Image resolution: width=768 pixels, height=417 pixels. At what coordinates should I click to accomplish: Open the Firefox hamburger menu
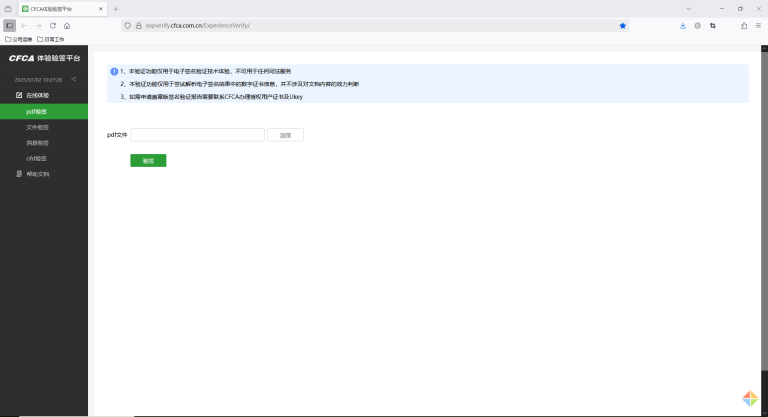758,25
